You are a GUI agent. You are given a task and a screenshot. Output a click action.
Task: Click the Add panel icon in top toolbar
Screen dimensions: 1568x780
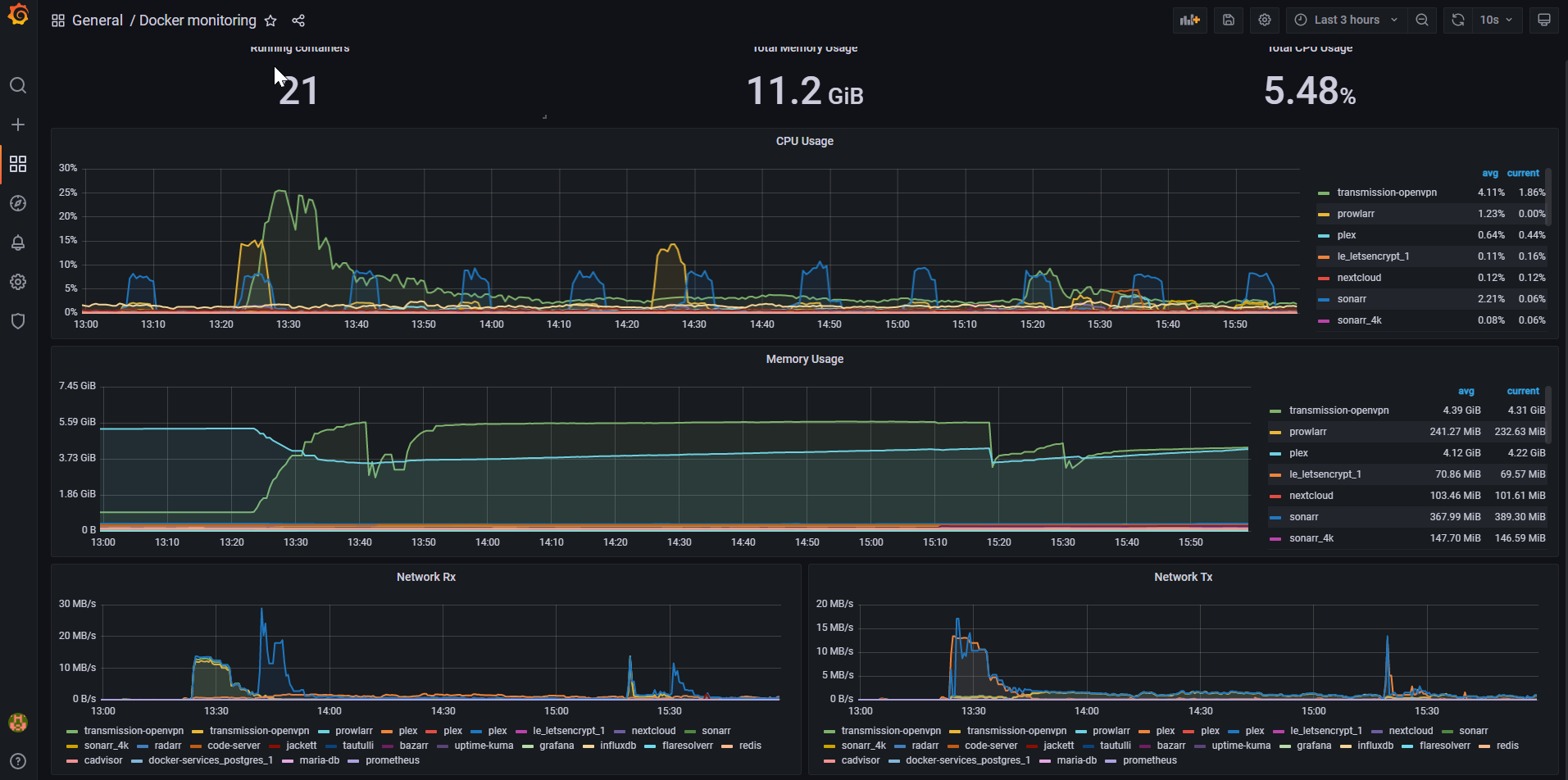pyautogui.click(x=1189, y=20)
